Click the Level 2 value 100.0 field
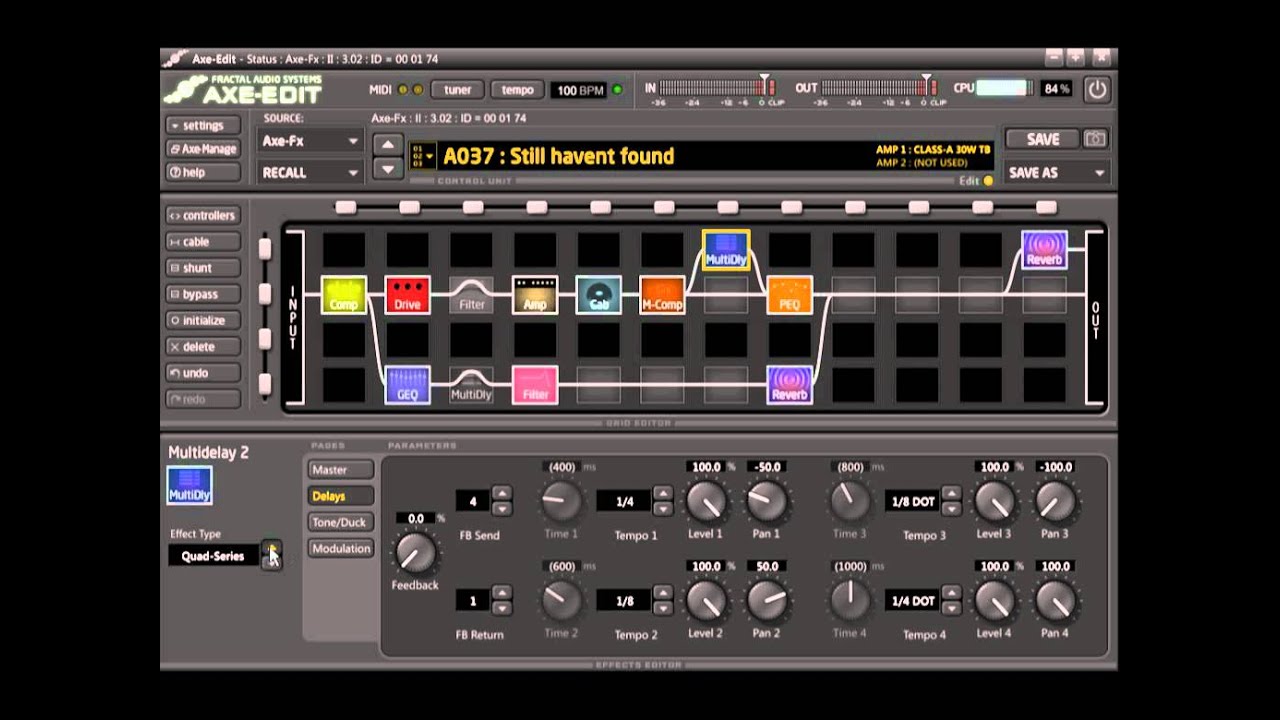 pos(706,566)
